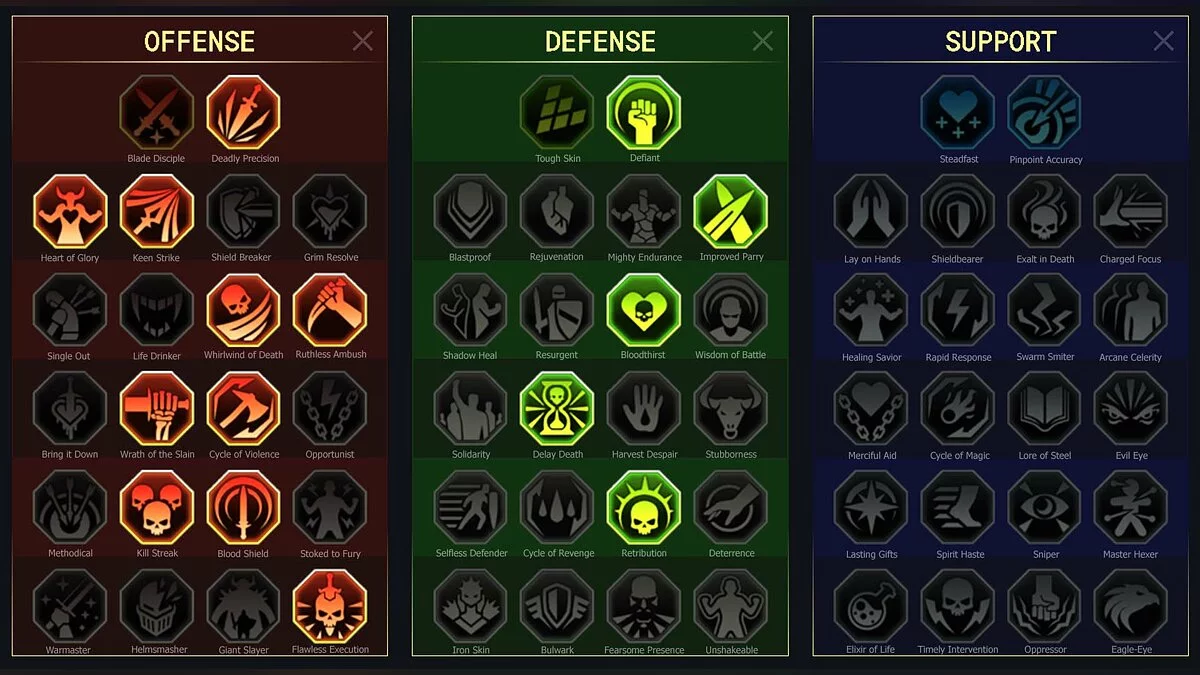
Task: Select the Delay Death mastery icon
Action: point(557,409)
